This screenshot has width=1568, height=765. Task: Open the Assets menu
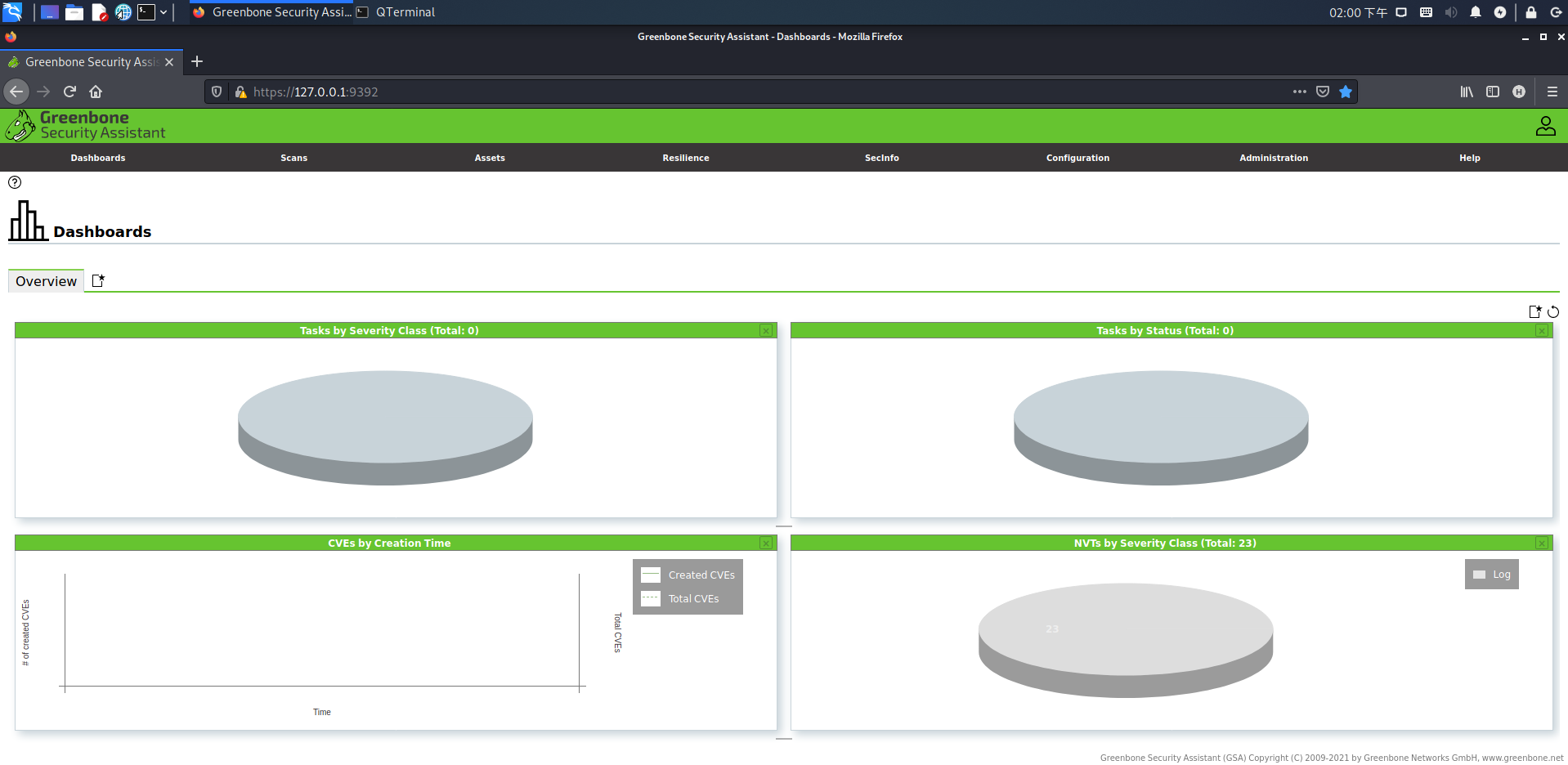(x=490, y=158)
